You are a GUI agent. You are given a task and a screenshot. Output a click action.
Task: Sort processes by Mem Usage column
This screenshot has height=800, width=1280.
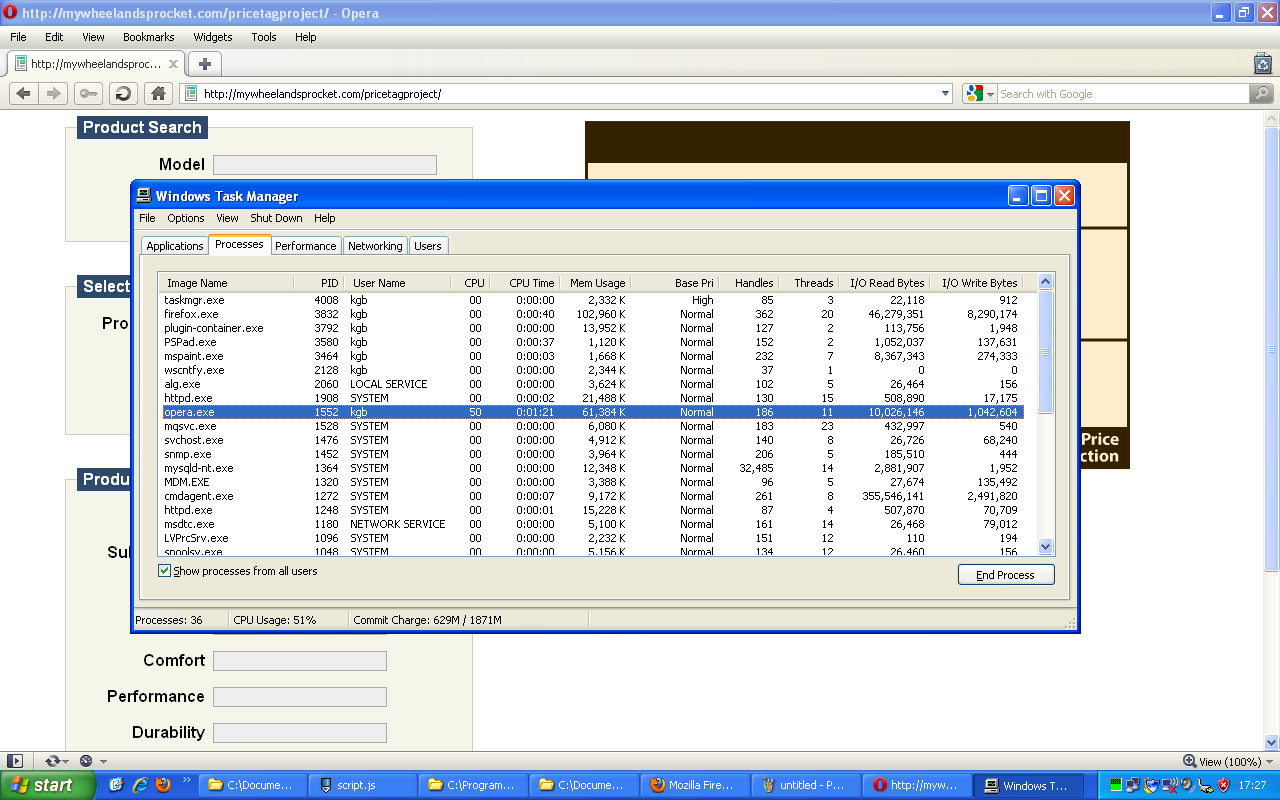pos(597,283)
